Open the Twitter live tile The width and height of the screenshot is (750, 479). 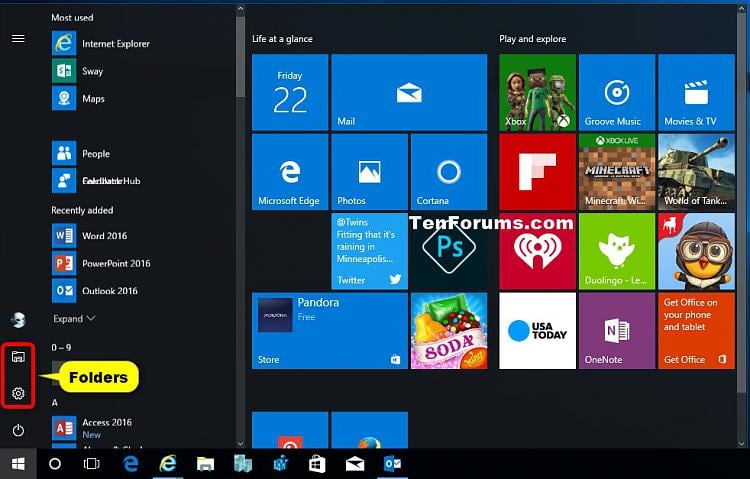(x=369, y=251)
